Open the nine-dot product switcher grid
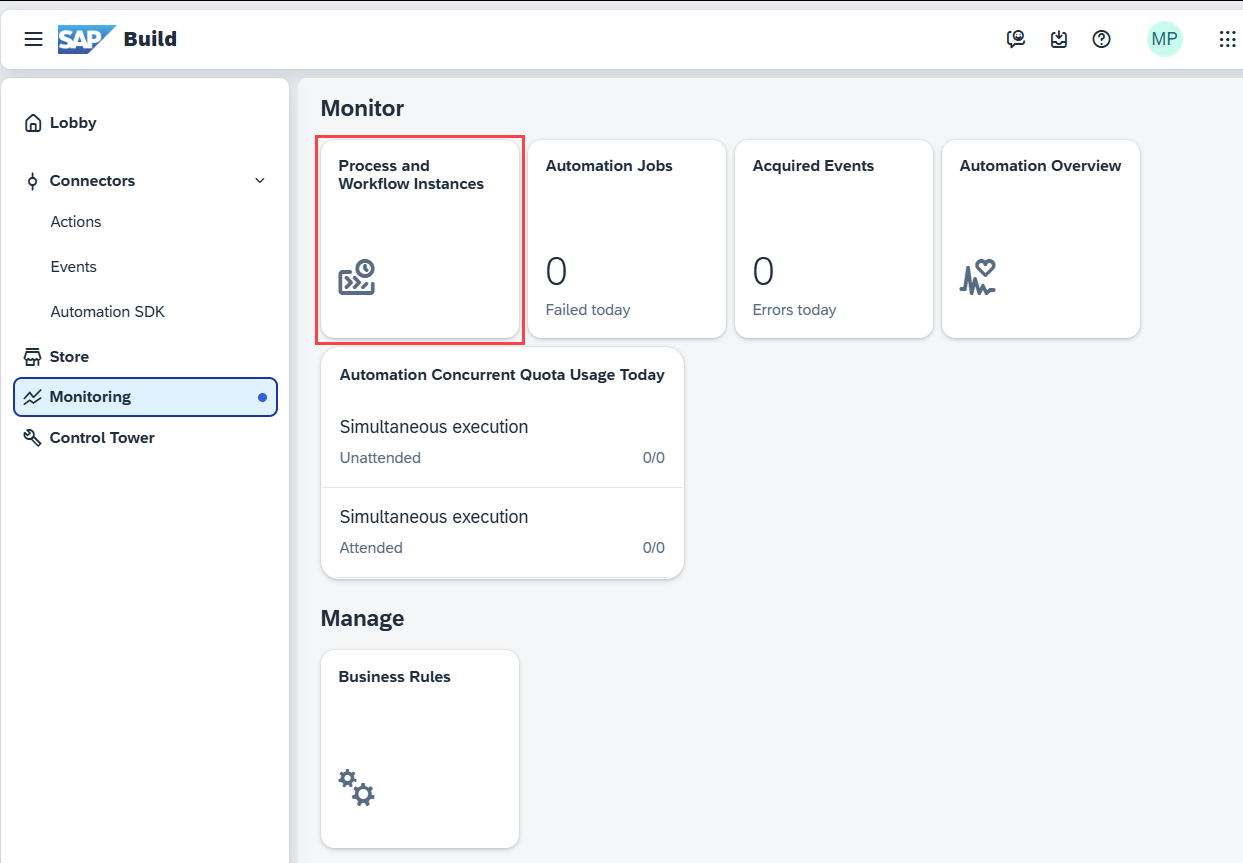The height and width of the screenshot is (863, 1243). pyautogui.click(x=1228, y=39)
